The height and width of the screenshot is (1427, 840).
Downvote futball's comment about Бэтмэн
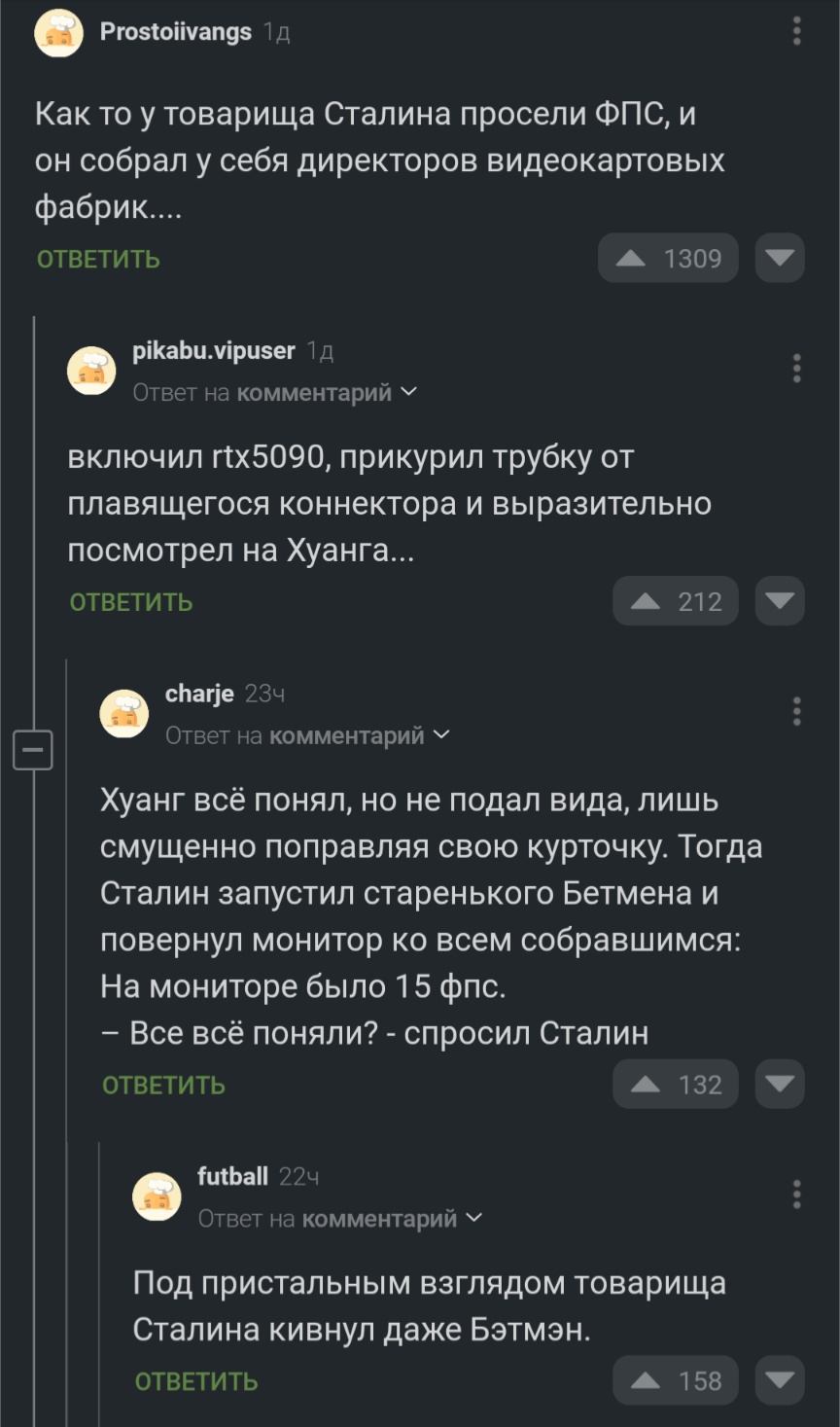click(780, 1379)
